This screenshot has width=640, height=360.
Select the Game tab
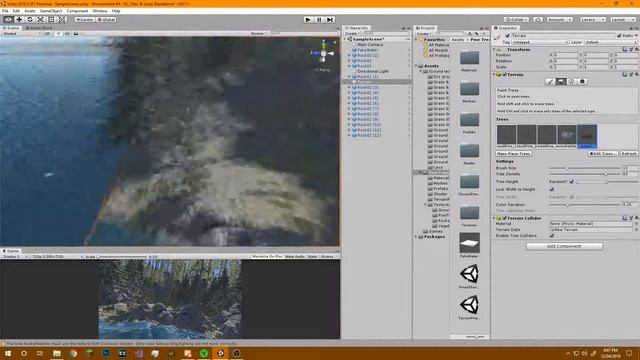(x=11, y=251)
